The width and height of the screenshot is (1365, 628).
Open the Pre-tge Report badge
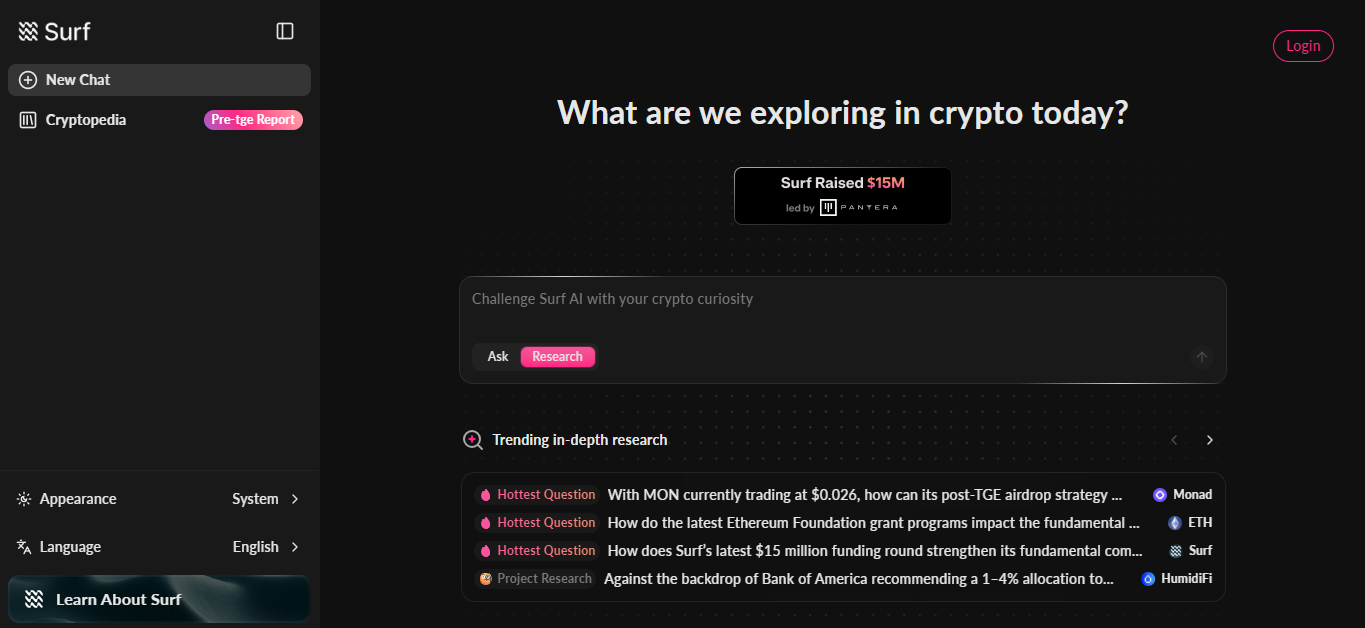click(x=253, y=120)
